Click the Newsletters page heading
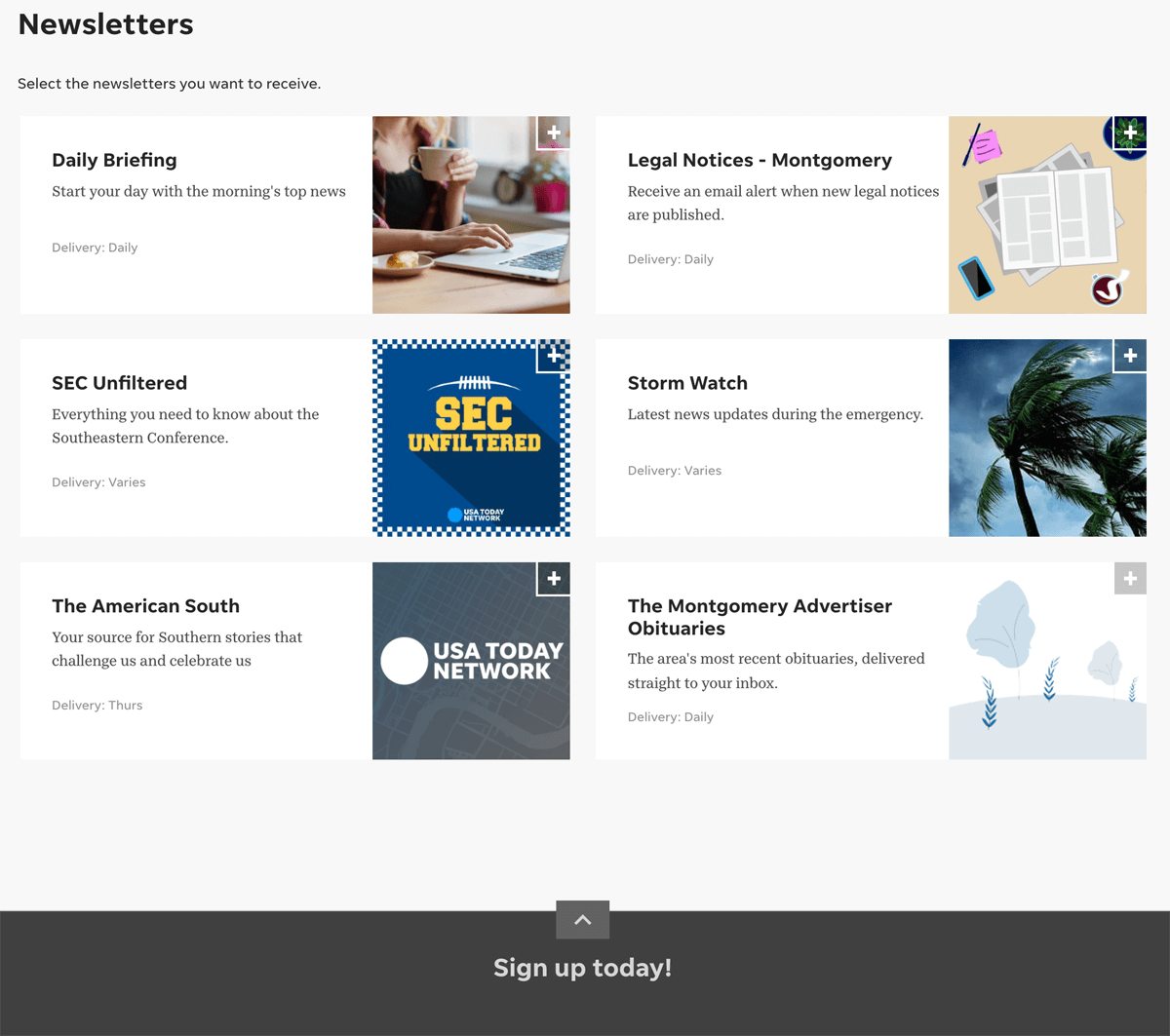This screenshot has width=1170, height=1036. pos(105,24)
